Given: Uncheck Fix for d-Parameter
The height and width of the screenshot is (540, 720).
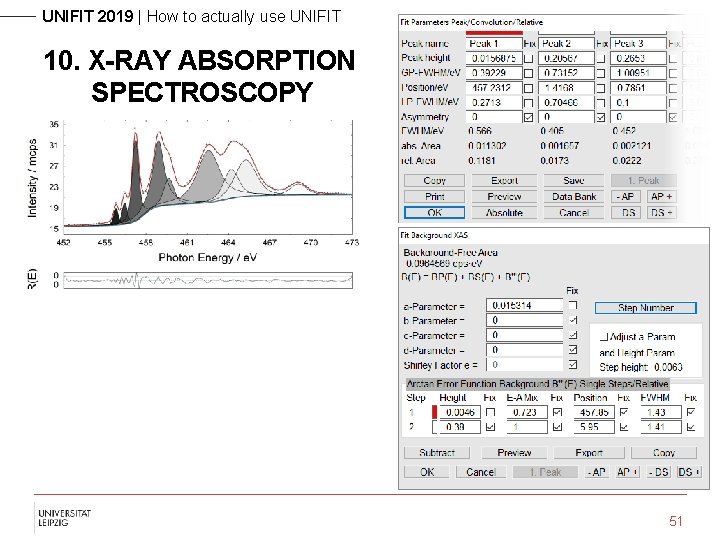Looking at the screenshot, I should pyautogui.click(x=573, y=350).
